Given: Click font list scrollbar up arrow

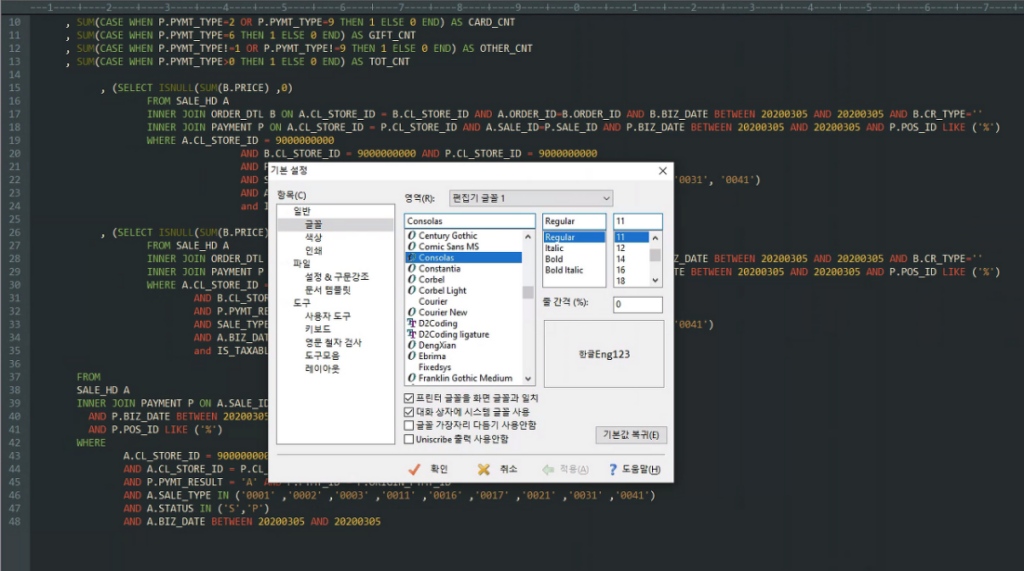Looking at the screenshot, I should 528,237.
